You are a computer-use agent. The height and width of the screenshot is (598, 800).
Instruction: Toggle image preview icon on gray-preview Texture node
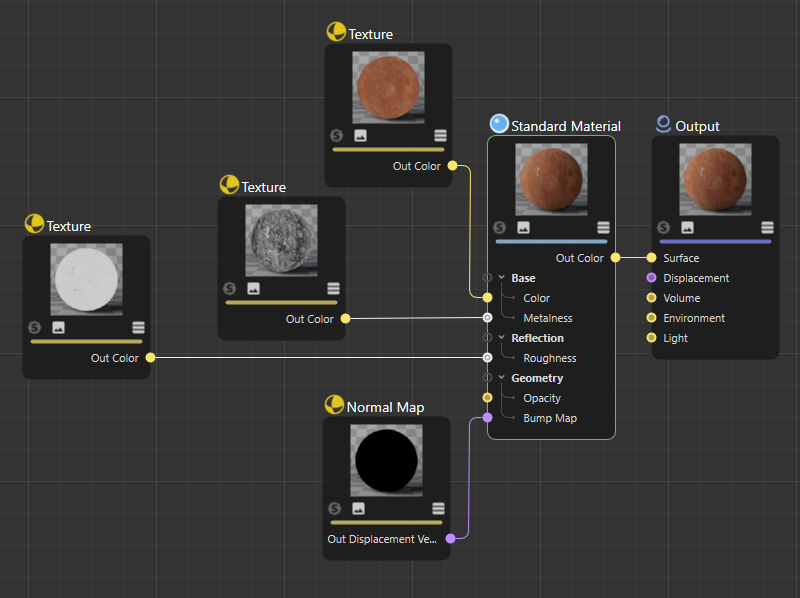254,289
